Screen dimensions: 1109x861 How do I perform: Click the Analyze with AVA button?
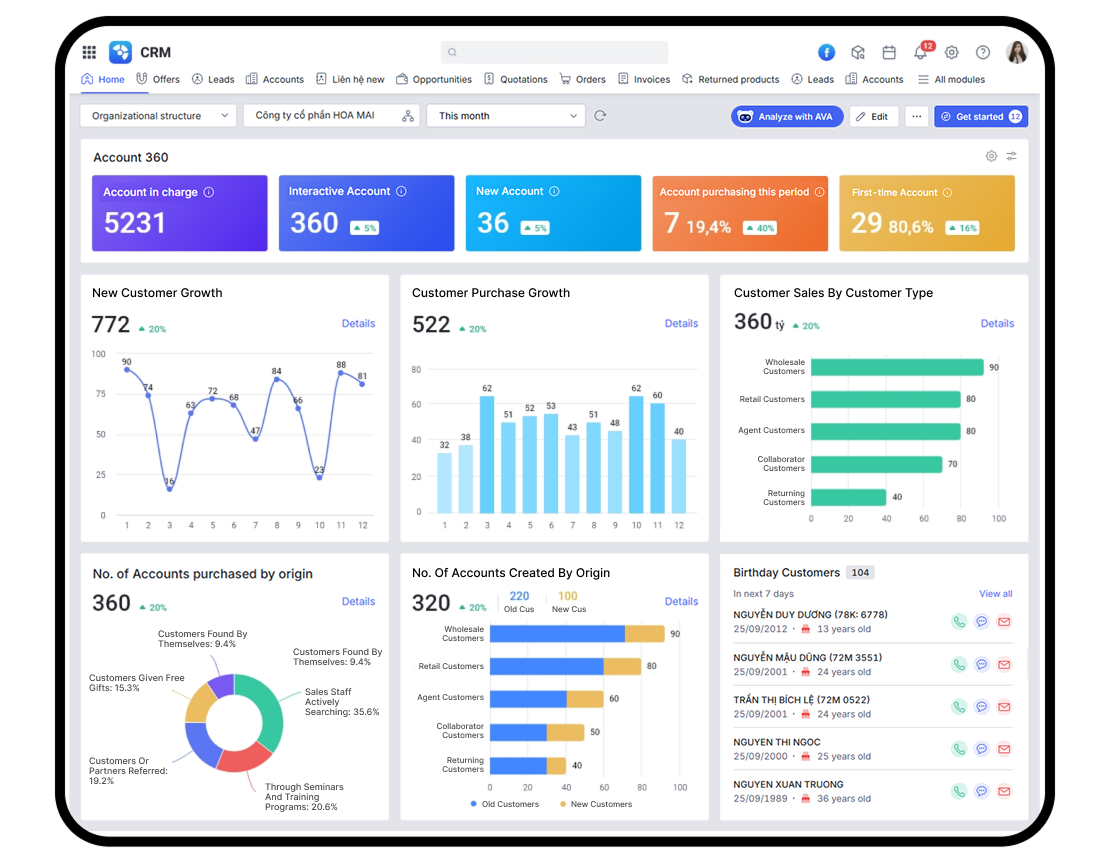(786, 116)
